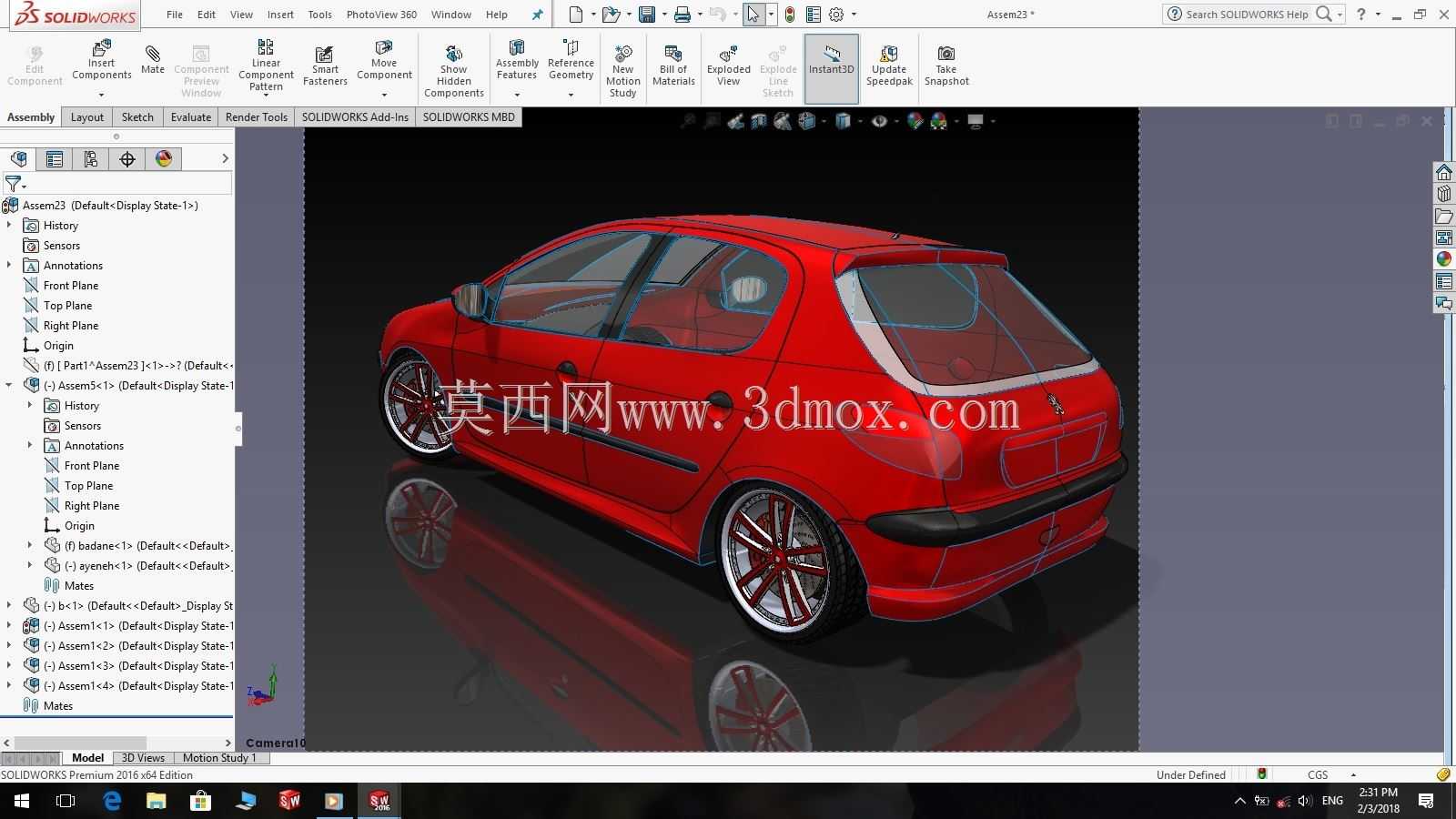Image resolution: width=1456 pixels, height=819 pixels.
Task: Expand the ayeneh<1> component
Action: coord(30,565)
